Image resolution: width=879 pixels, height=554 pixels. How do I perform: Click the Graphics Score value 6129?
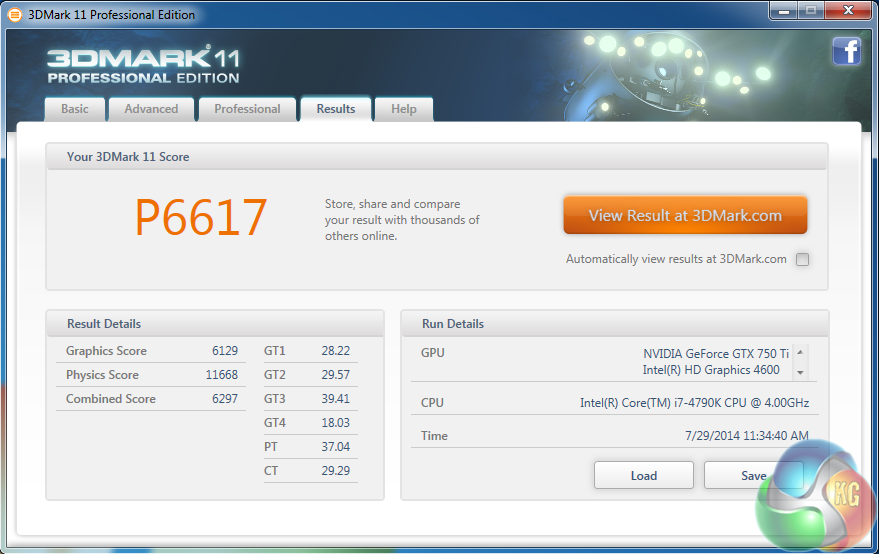point(225,351)
